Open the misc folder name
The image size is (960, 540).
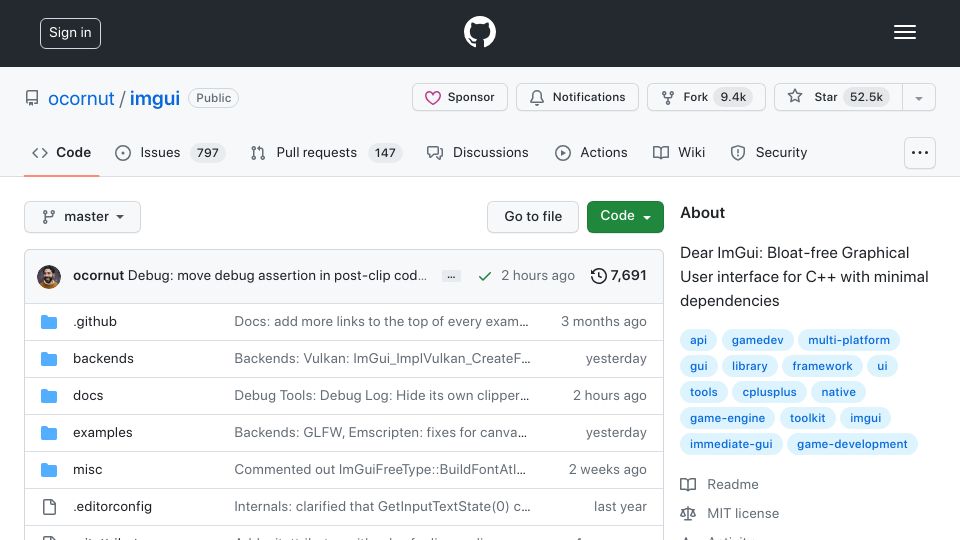pyautogui.click(x=88, y=470)
